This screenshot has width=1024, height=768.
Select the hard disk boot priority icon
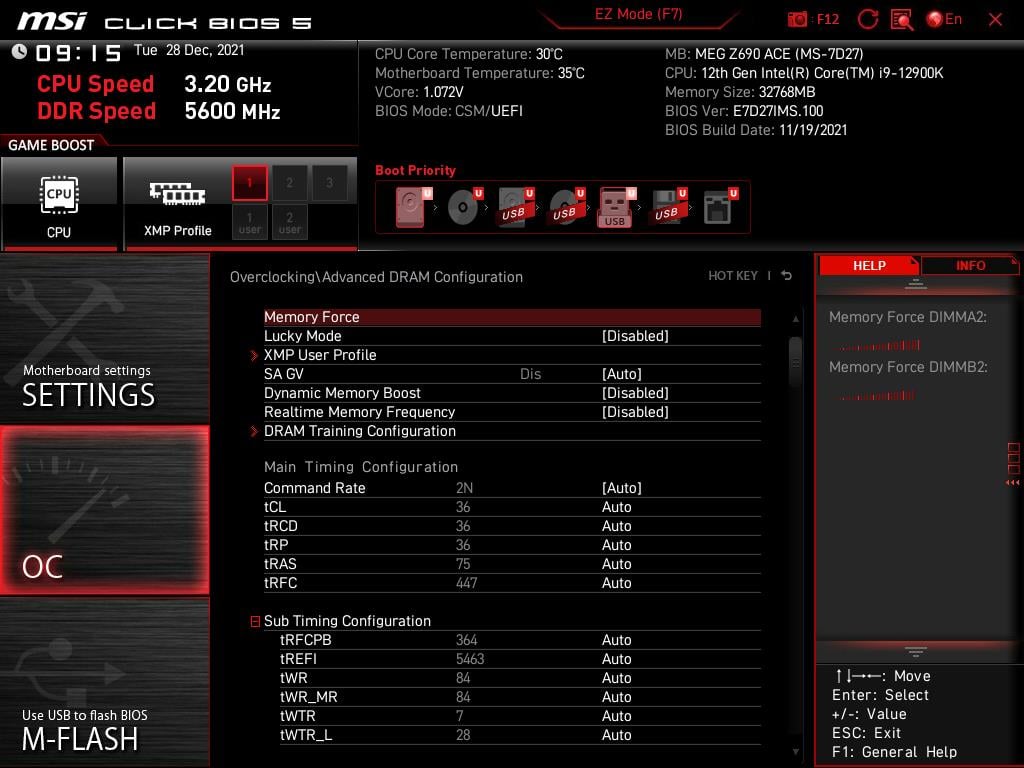pyautogui.click(x=412, y=206)
